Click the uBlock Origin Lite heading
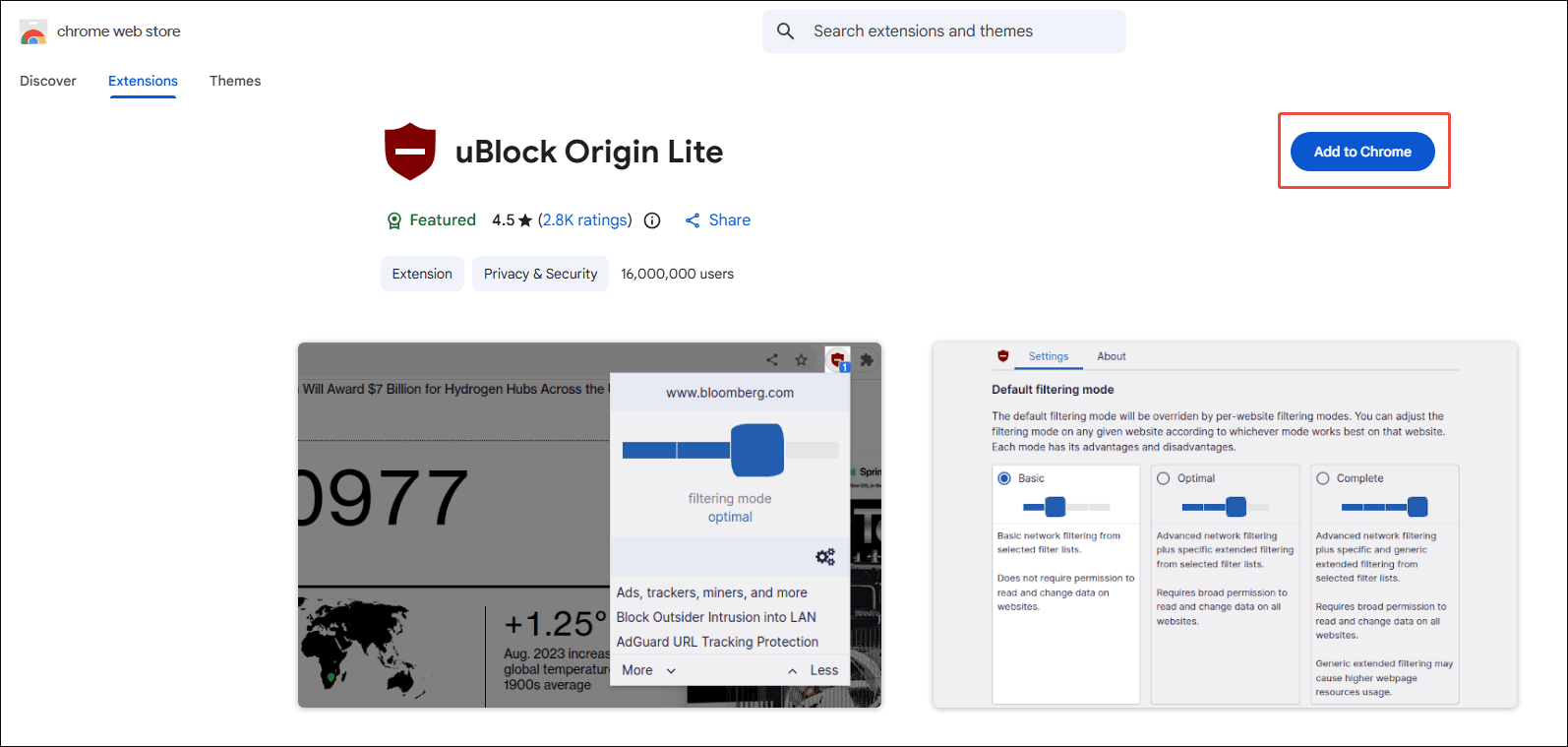This screenshot has height=747, width=1568. (x=589, y=152)
